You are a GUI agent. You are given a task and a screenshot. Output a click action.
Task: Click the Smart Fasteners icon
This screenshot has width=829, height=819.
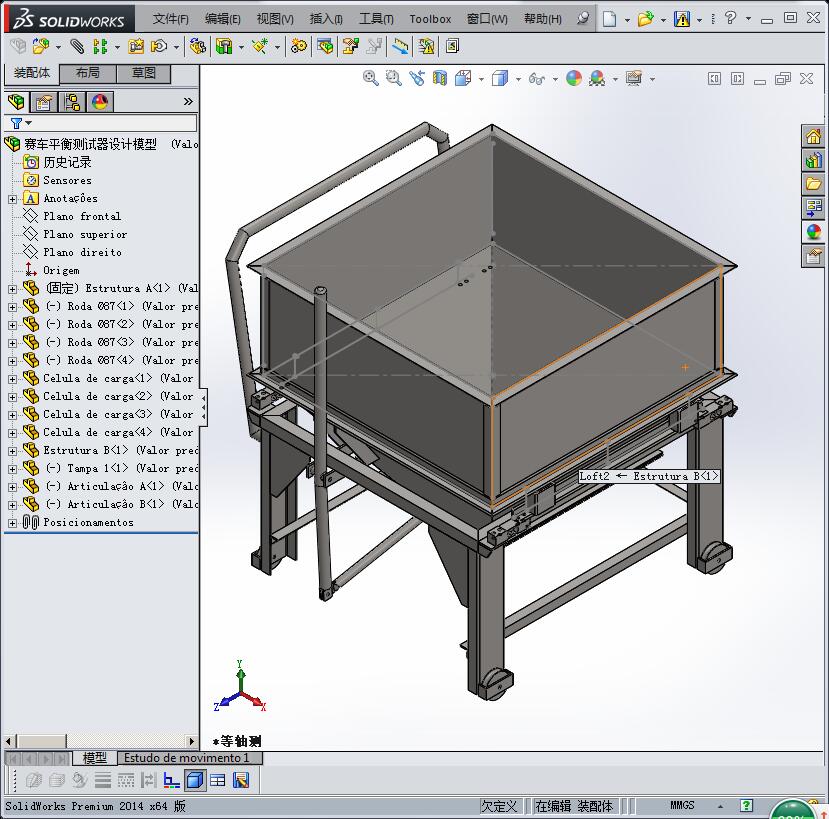136,47
